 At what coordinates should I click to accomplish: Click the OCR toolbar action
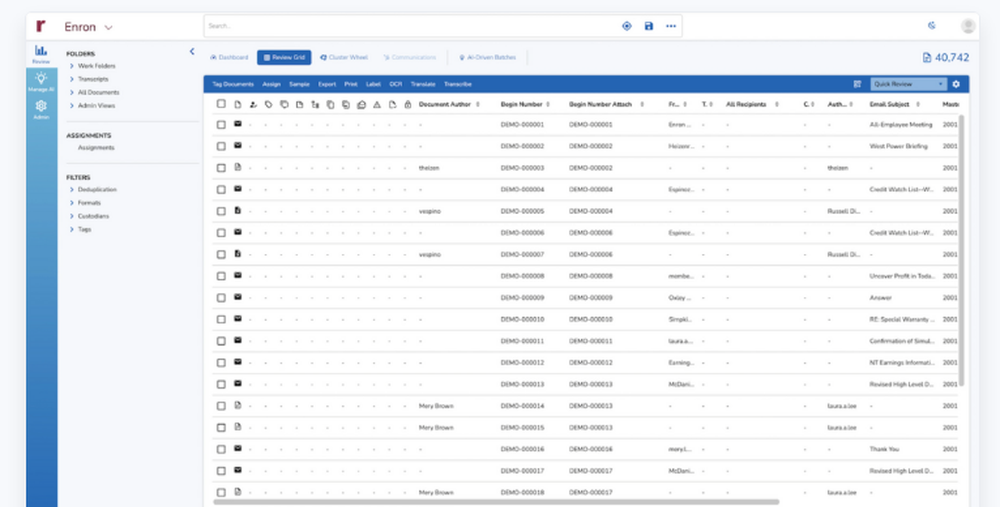click(x=395, y=84)
